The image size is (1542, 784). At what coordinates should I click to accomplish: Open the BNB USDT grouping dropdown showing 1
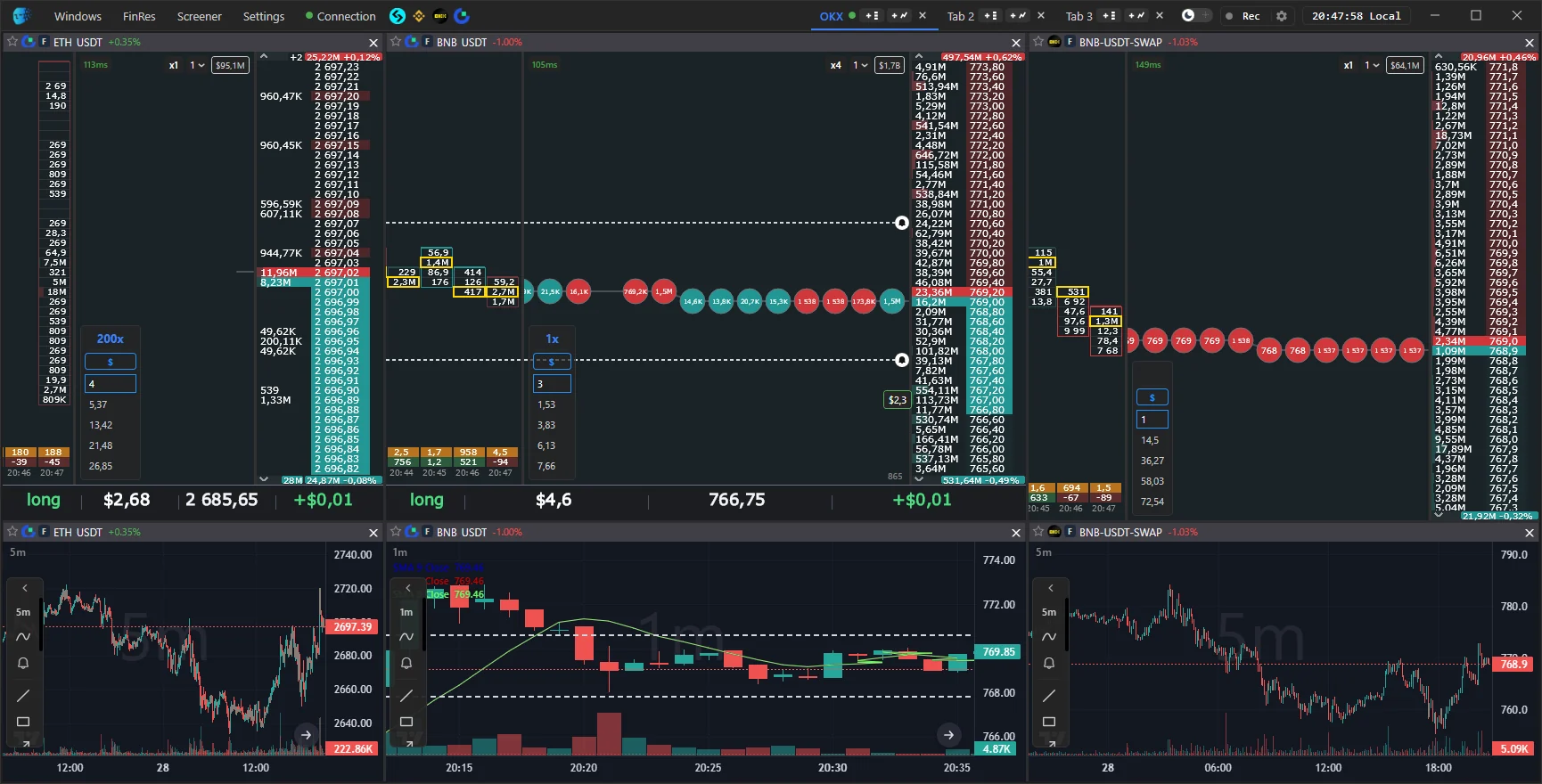tap(860, 65)
